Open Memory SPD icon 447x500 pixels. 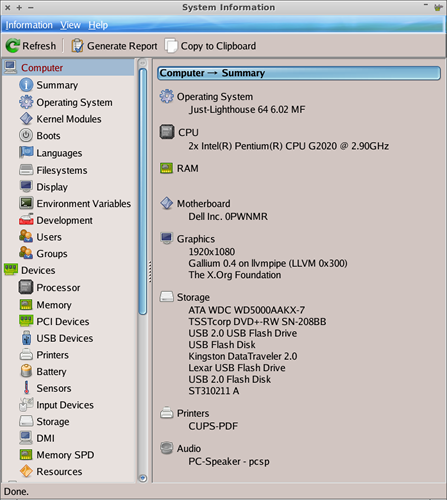click(26, 454)
